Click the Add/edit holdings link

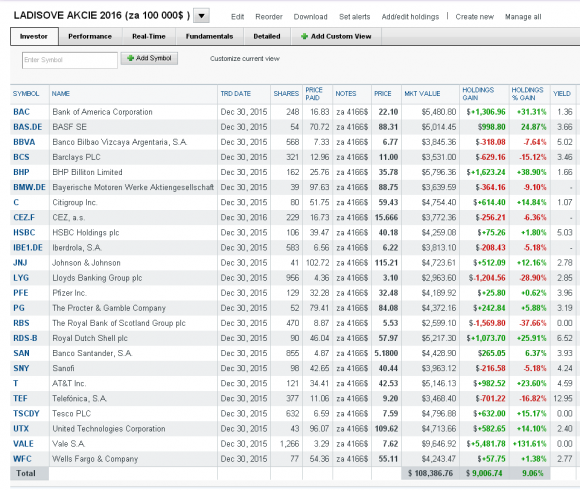click(410, 17)
